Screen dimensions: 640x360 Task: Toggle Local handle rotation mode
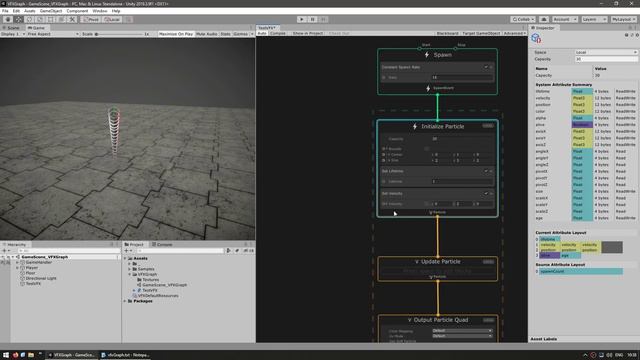coord(111,19)
